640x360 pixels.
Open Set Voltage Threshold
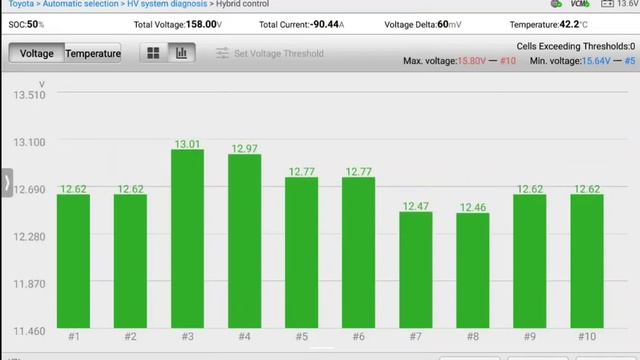[x=270, y=53]
